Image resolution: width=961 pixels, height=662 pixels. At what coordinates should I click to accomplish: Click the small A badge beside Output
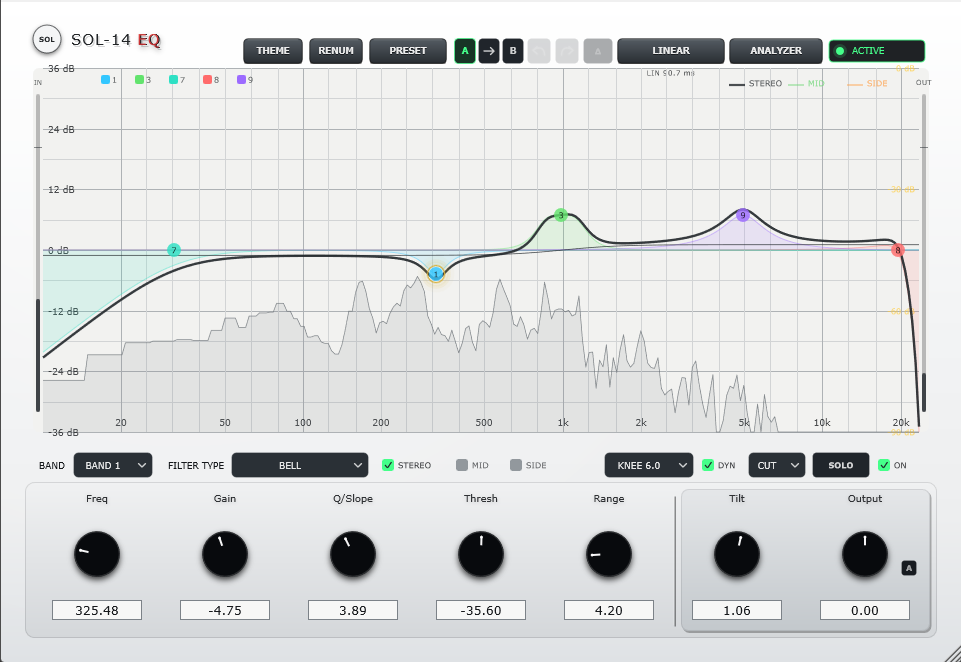[x=909, y=568]
